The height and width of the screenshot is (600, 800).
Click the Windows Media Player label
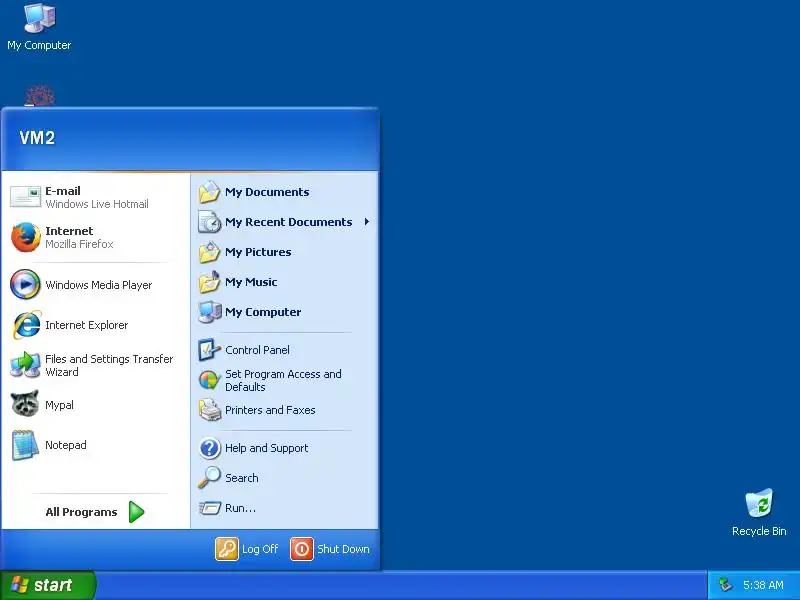pyautogui.click(x=98, y=285)
